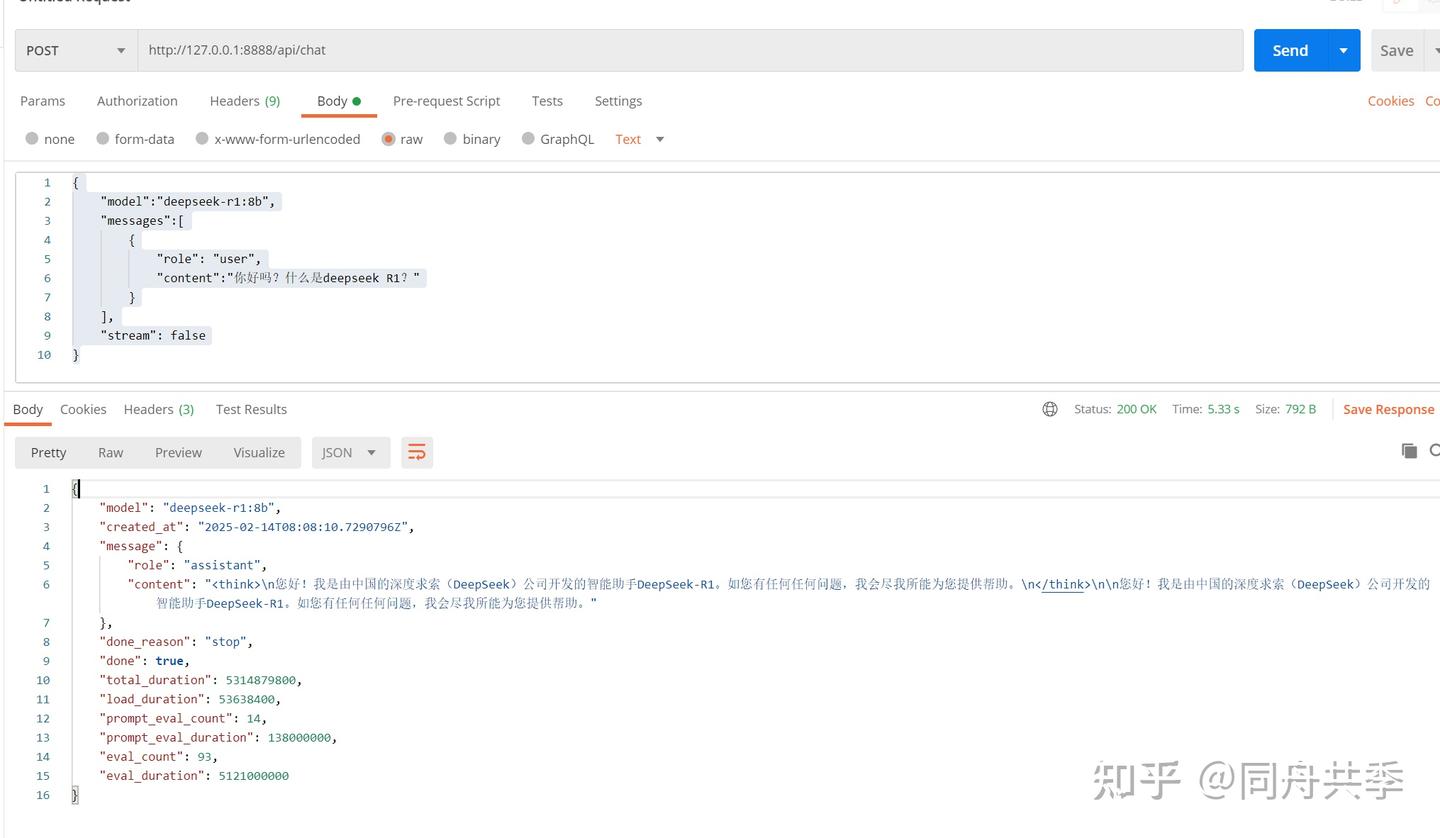Click the request body editor area
The height and width of the screenshot is (838, 1440).
point(728,277)
